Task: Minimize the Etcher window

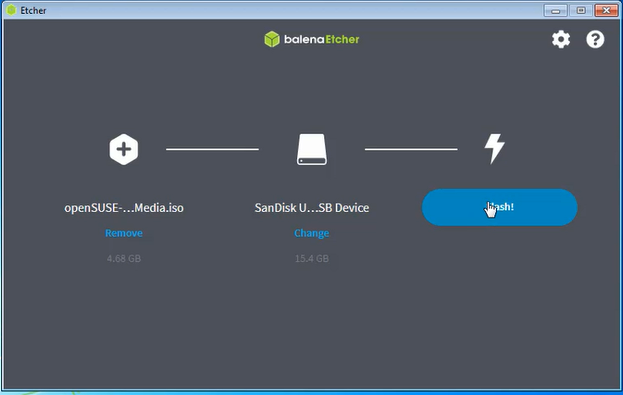Action: [x=555, y=10]
